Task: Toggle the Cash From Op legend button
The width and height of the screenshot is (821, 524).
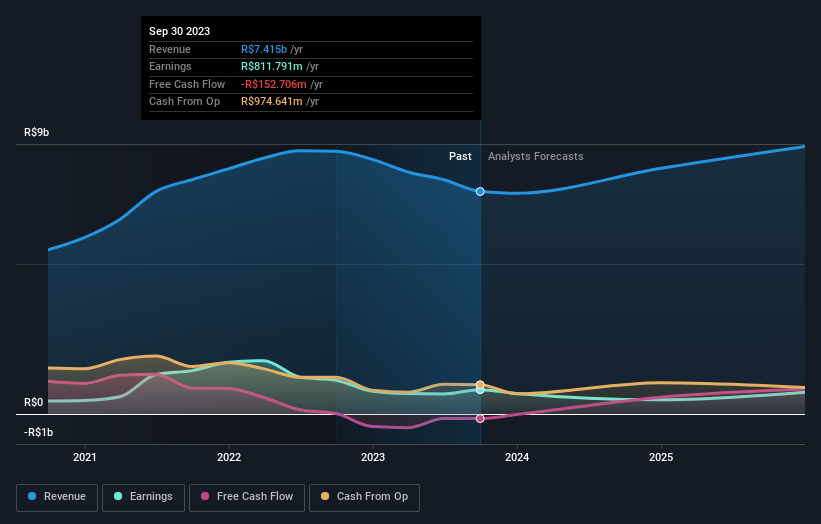Action: pos(364,497)
